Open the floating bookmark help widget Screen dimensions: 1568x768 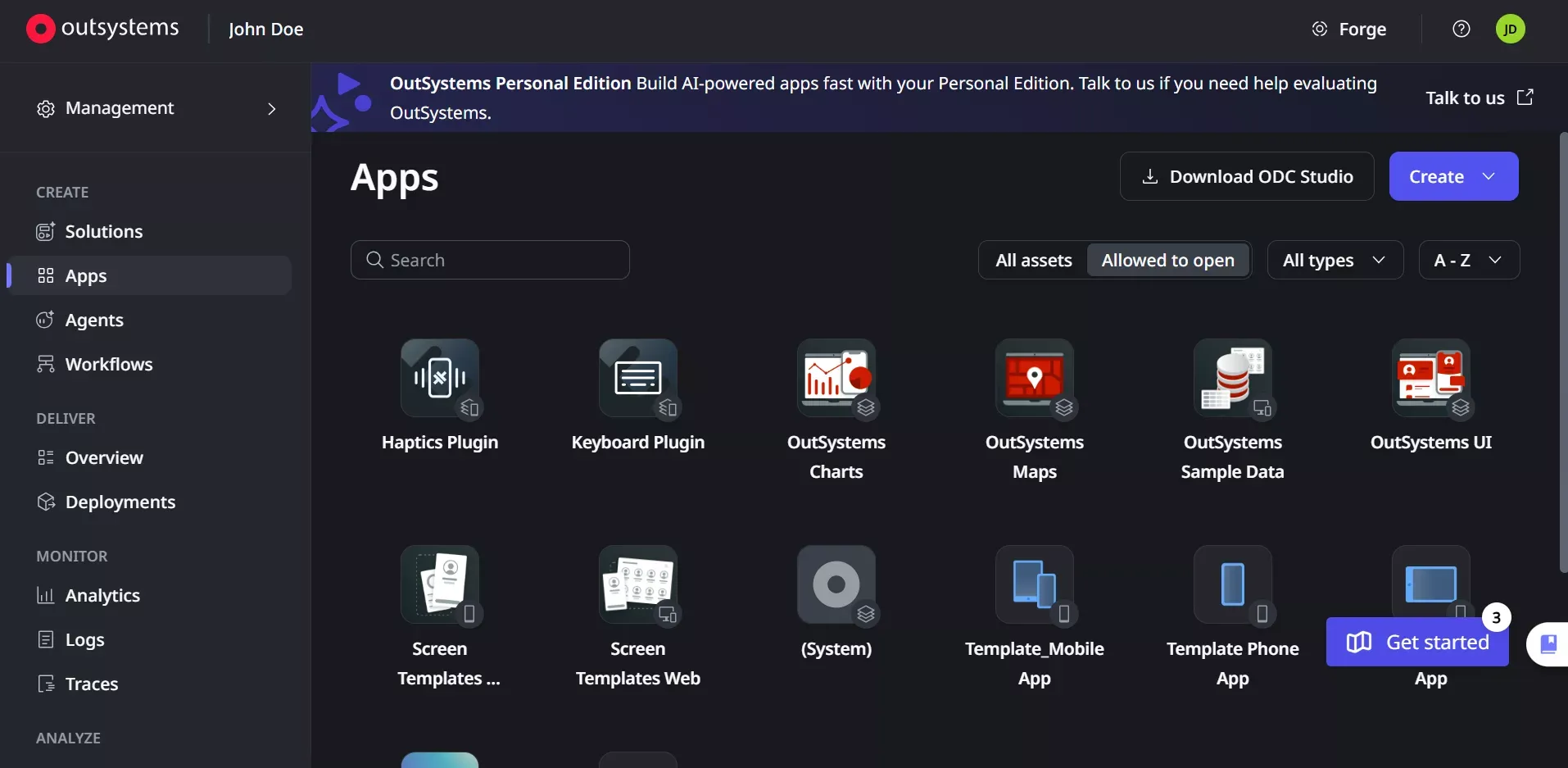coord(1548,643)
